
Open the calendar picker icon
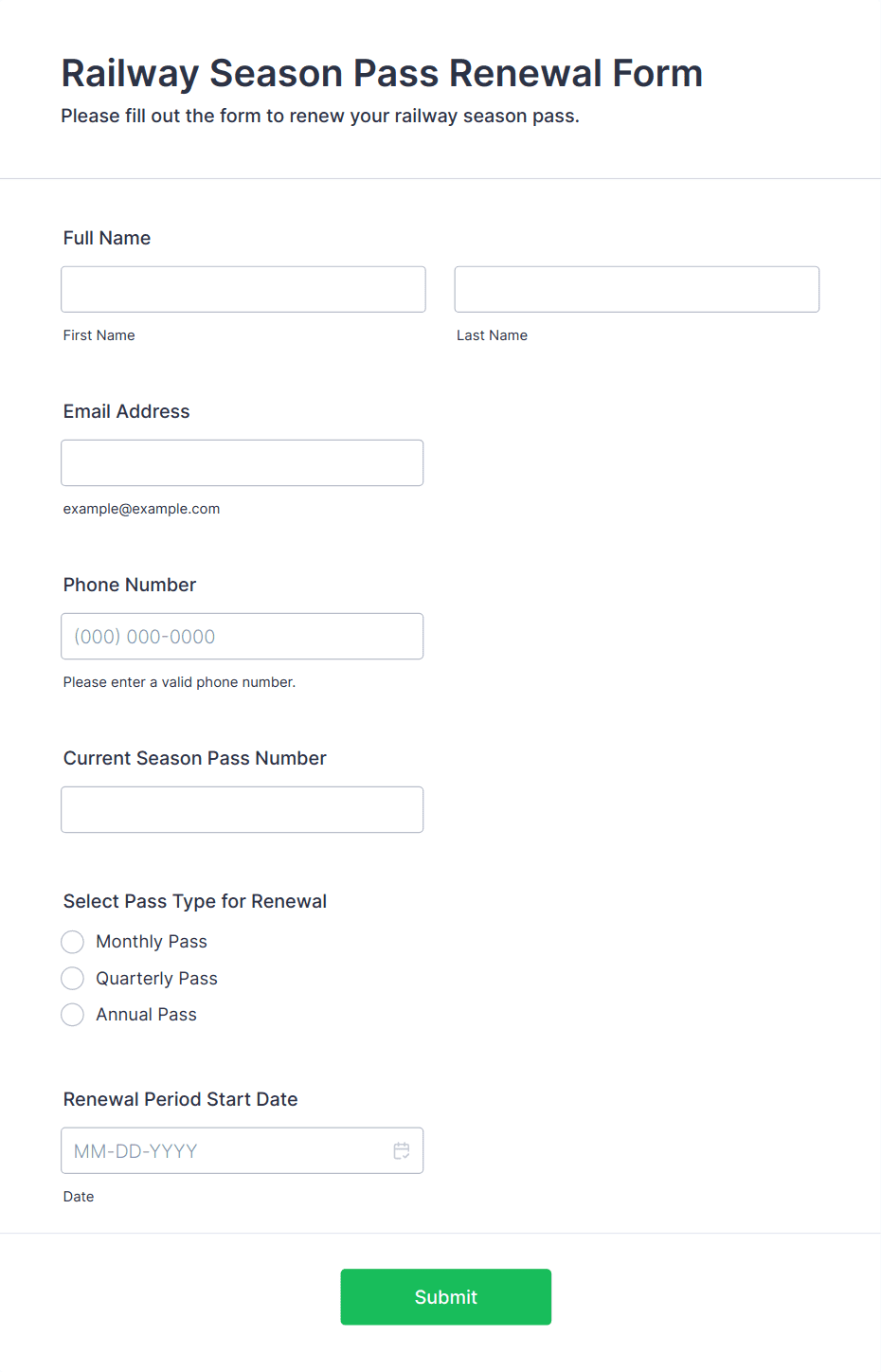[402, 1150]
